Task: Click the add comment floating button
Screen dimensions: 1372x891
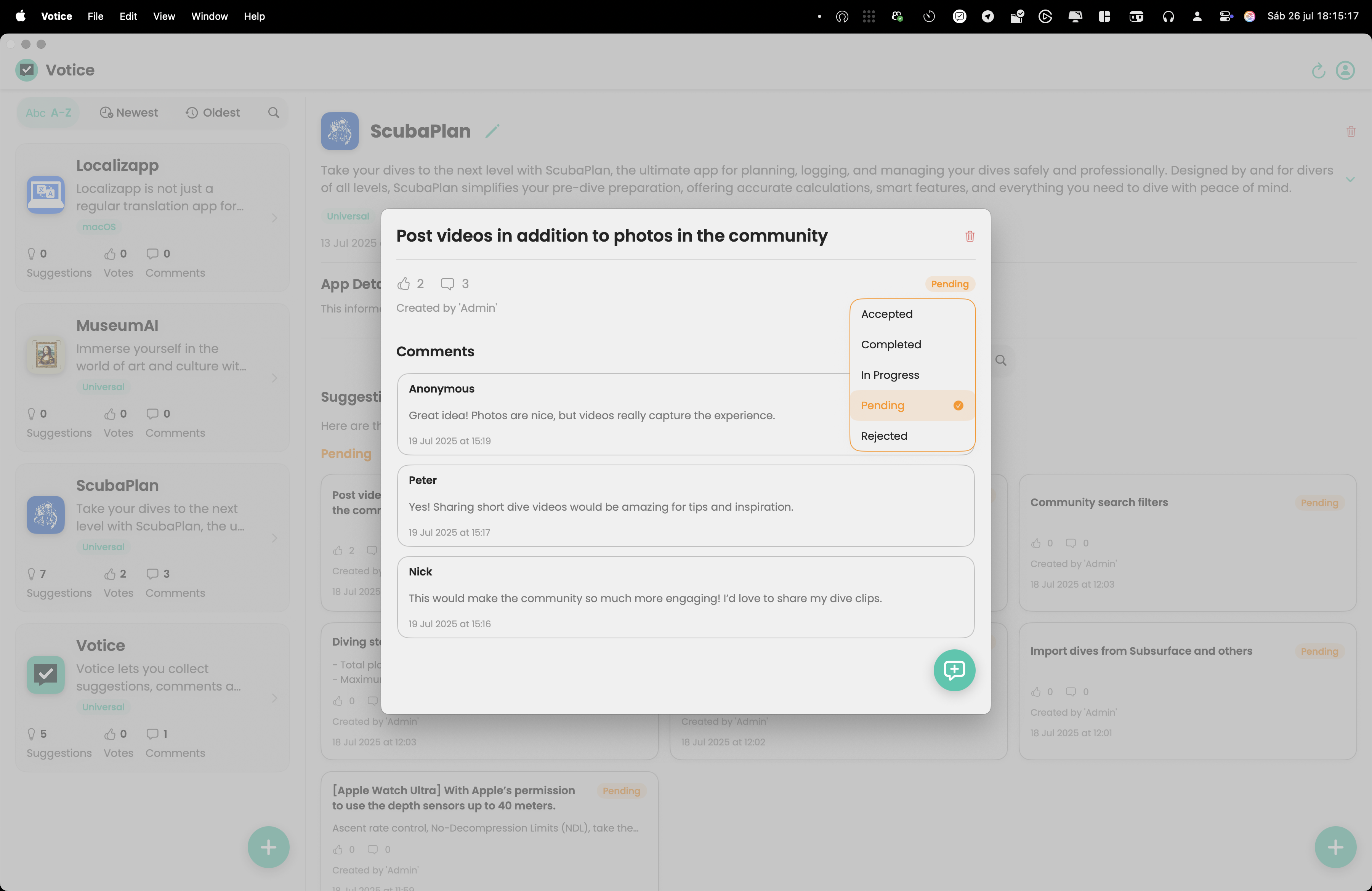Action: point(954,670)
